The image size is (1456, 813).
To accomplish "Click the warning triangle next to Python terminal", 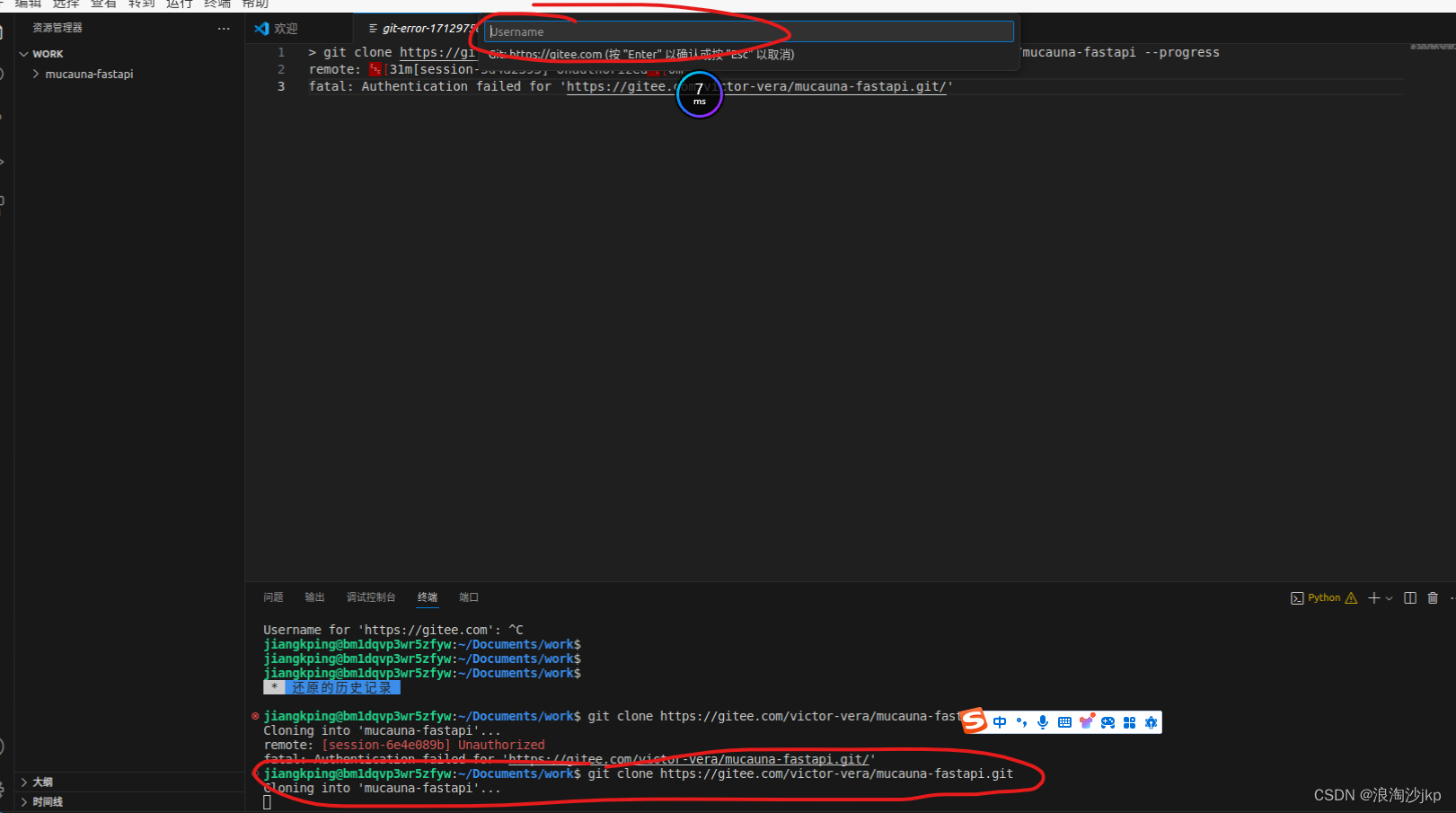I will (1351, 597).
